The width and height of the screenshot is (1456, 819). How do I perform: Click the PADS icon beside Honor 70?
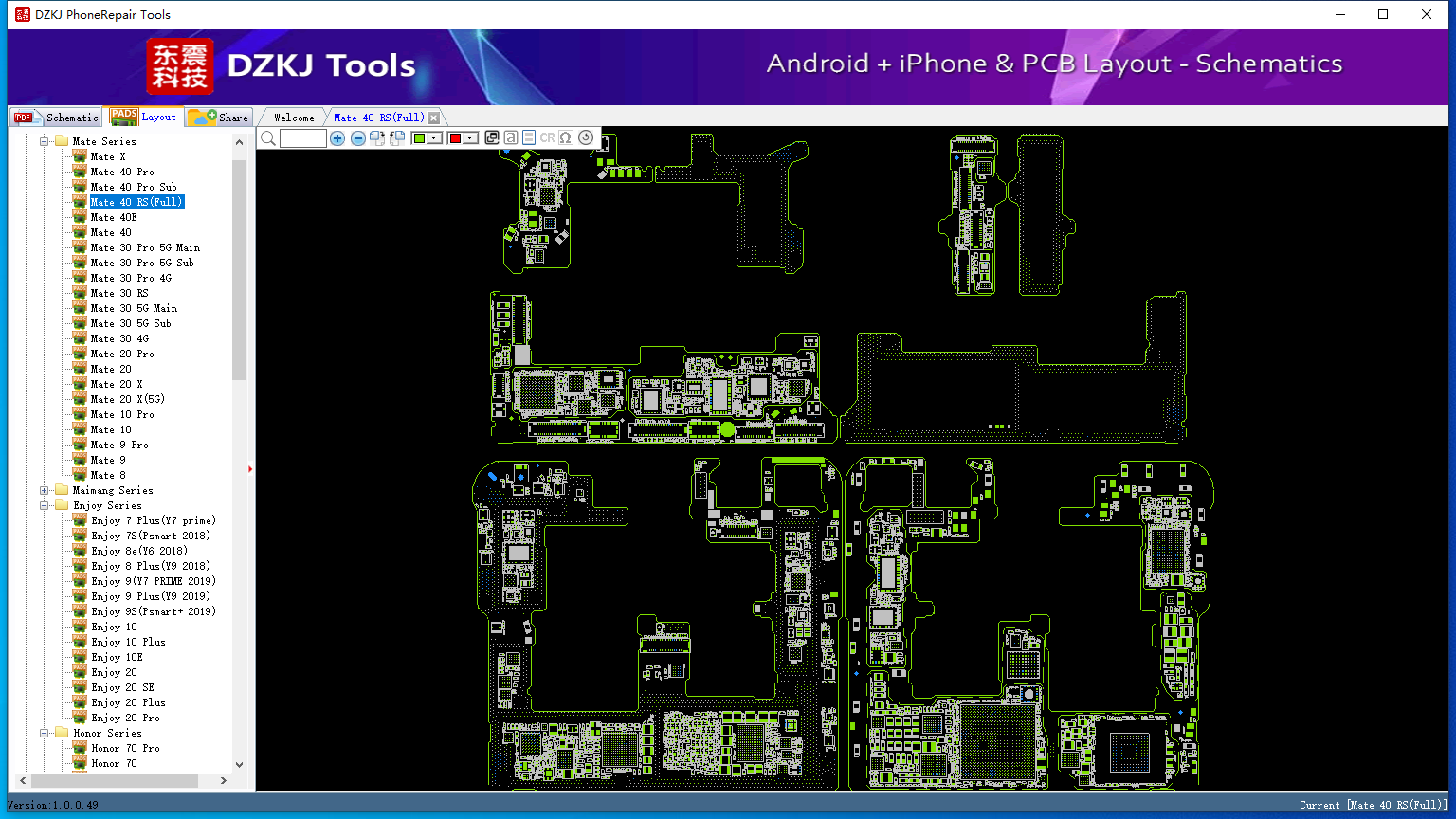click(80, 763)
